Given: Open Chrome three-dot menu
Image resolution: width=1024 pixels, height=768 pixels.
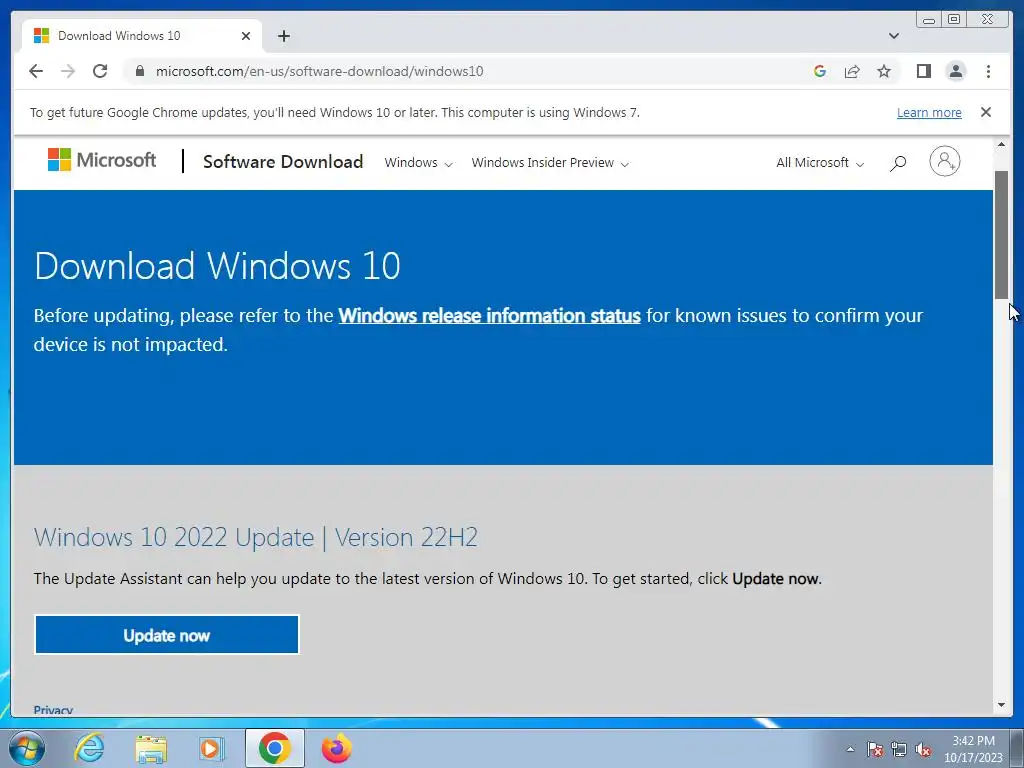Looking at the screenshot, I should pos(988,71).
